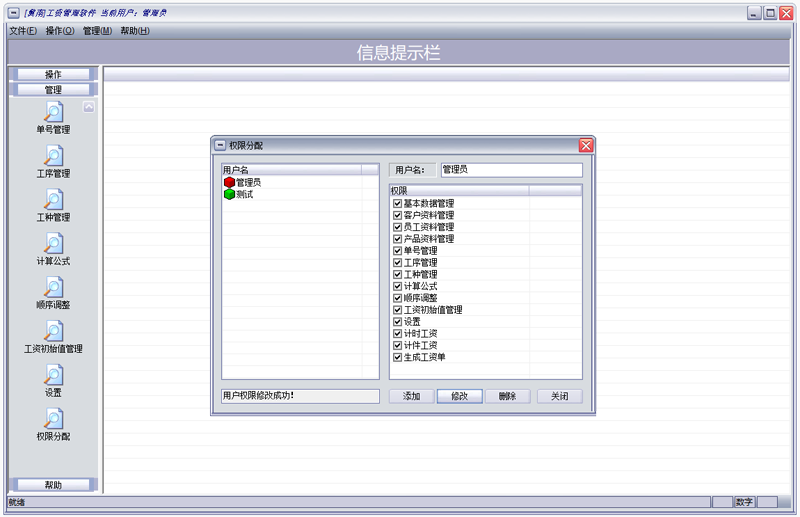Uncheck 计件工资 permission
Viewport: 800px width, 517px height.
[x=397, y=345]
